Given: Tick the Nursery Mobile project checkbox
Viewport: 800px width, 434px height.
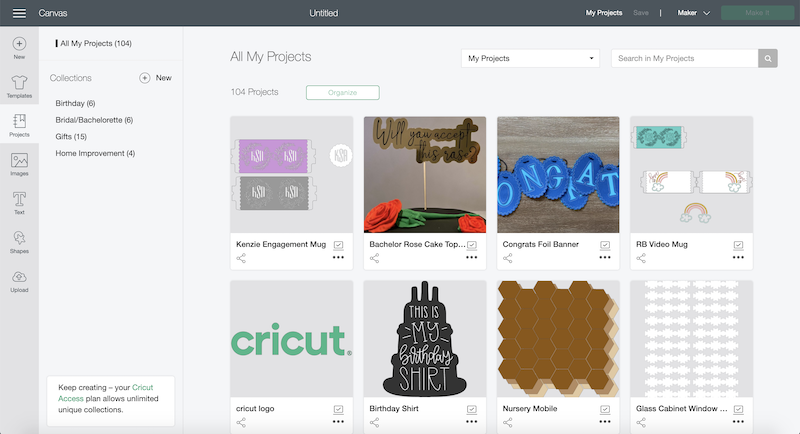Looking at the screenshot, I should [605, 410].
